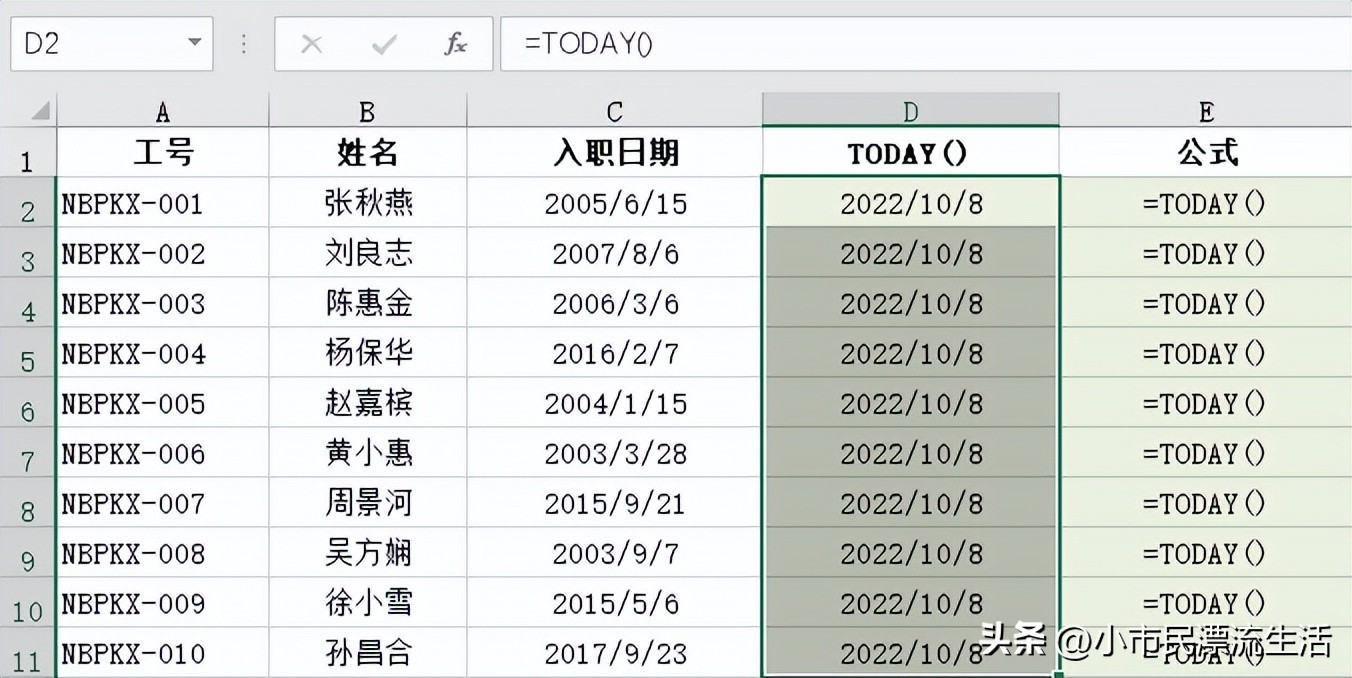Select column D header
Screen dimensions: 1352x678
(x=910, y=111)
